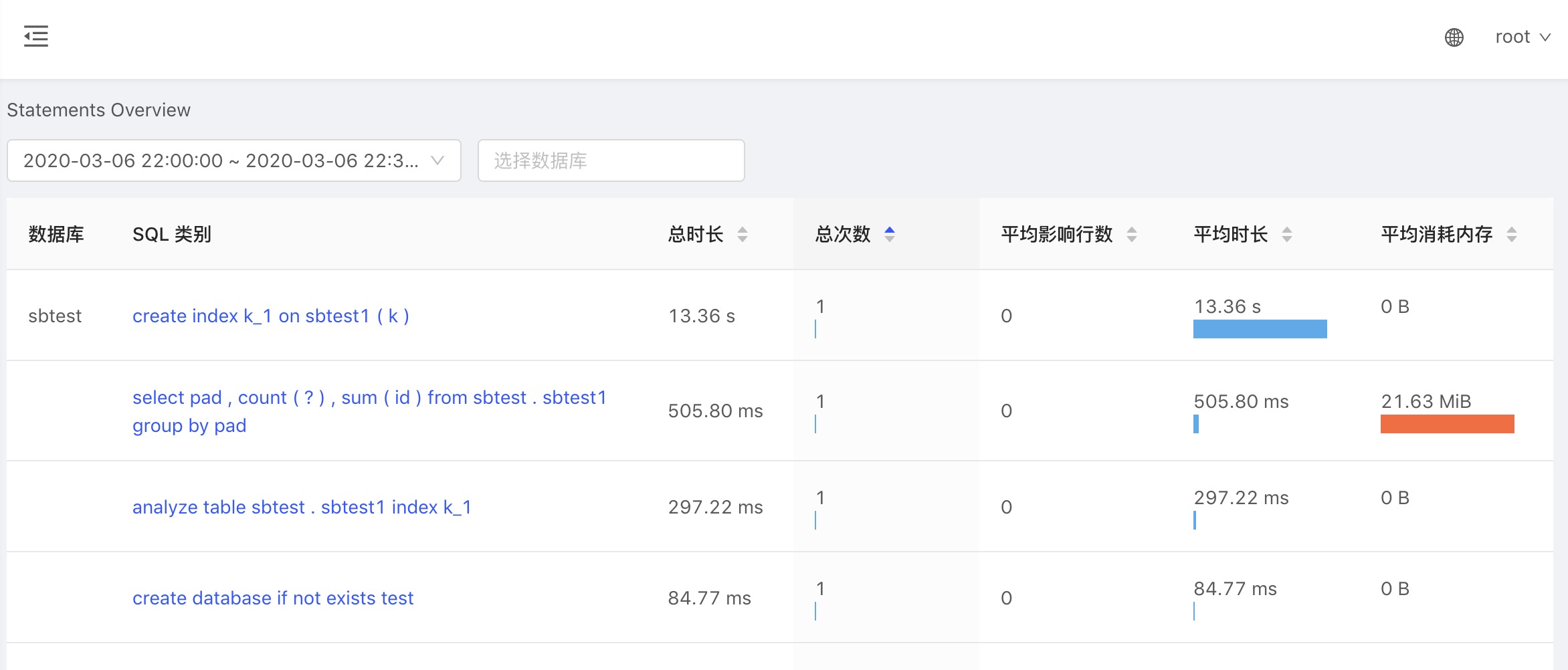Click the orange 21.63 MiB memory bar
This screenshot has height=670, width=1568.
1447,424
